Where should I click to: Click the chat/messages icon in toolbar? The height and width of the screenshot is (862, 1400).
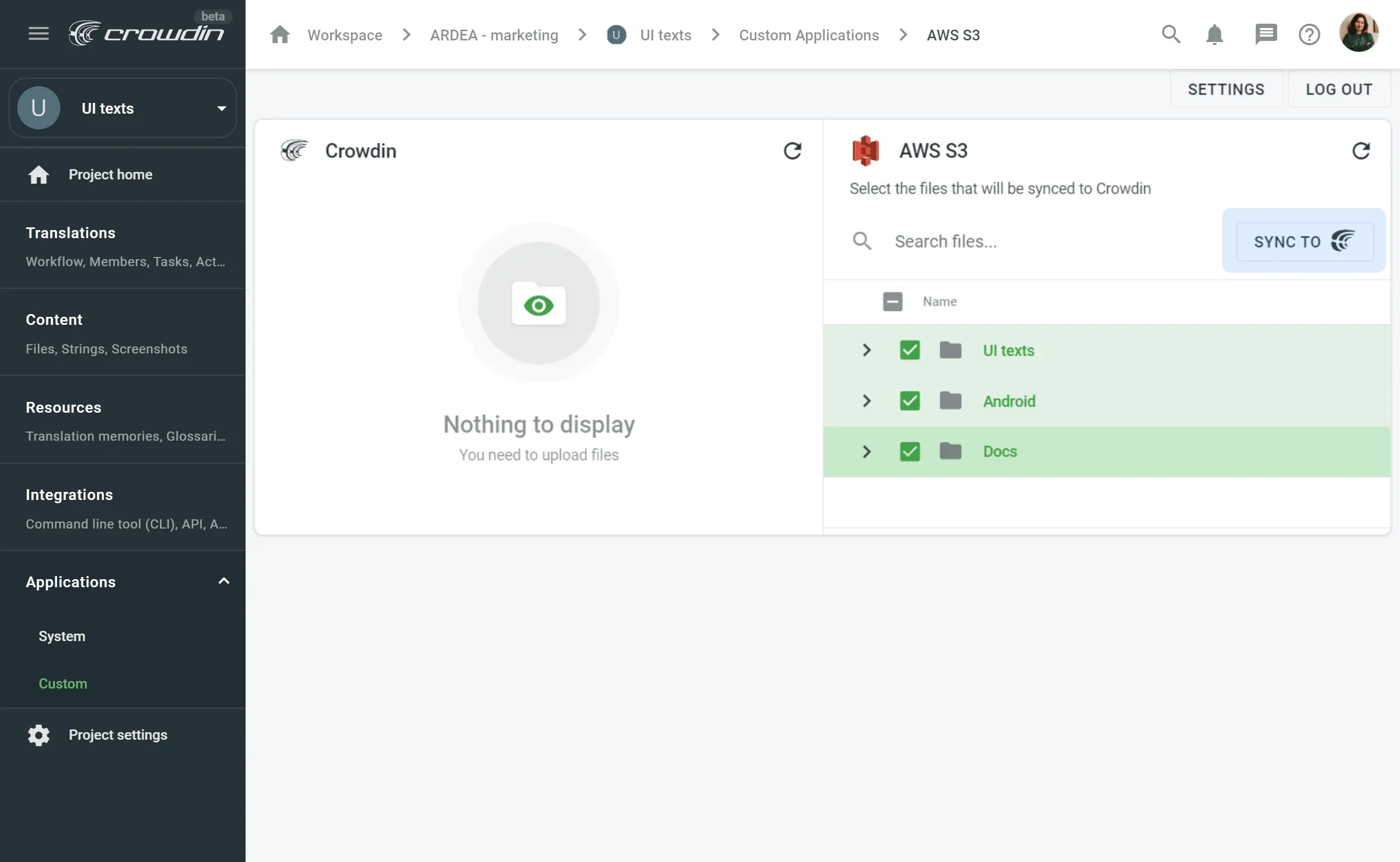click(x=1266, y=33)
